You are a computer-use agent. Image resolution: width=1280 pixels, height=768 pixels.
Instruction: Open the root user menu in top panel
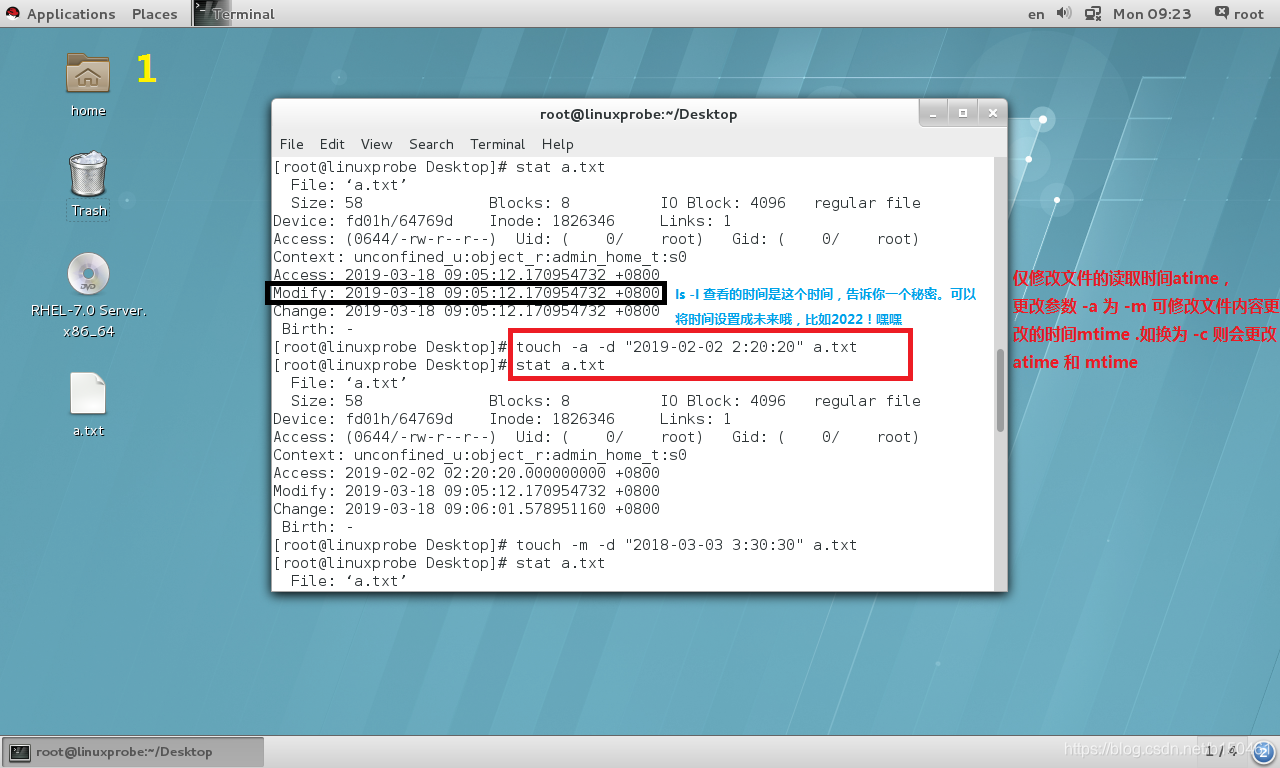(1239, 13)
